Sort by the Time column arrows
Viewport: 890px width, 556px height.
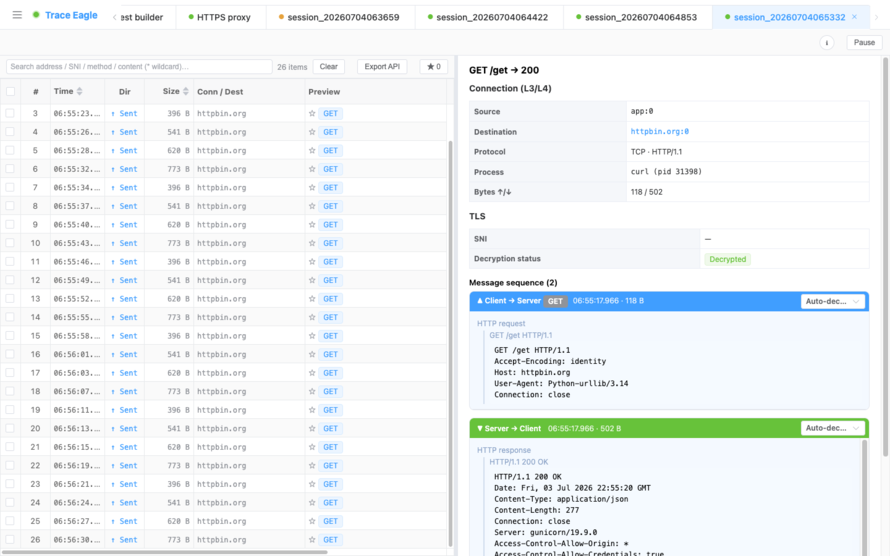pos(79,91)
